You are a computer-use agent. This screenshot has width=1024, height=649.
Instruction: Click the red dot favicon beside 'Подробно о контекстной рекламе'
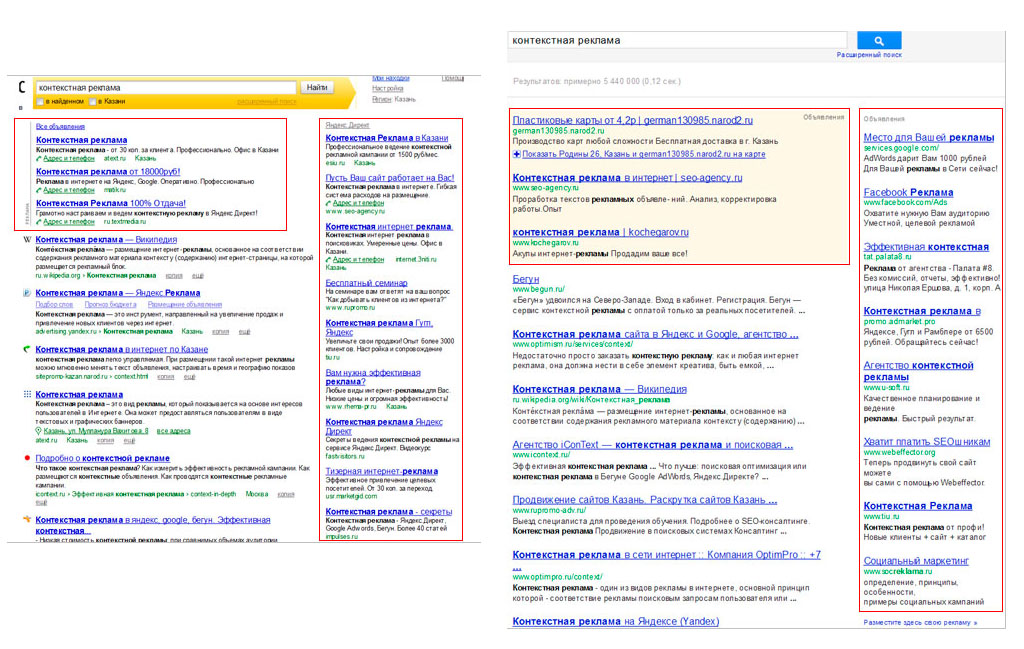coord(26,458)
